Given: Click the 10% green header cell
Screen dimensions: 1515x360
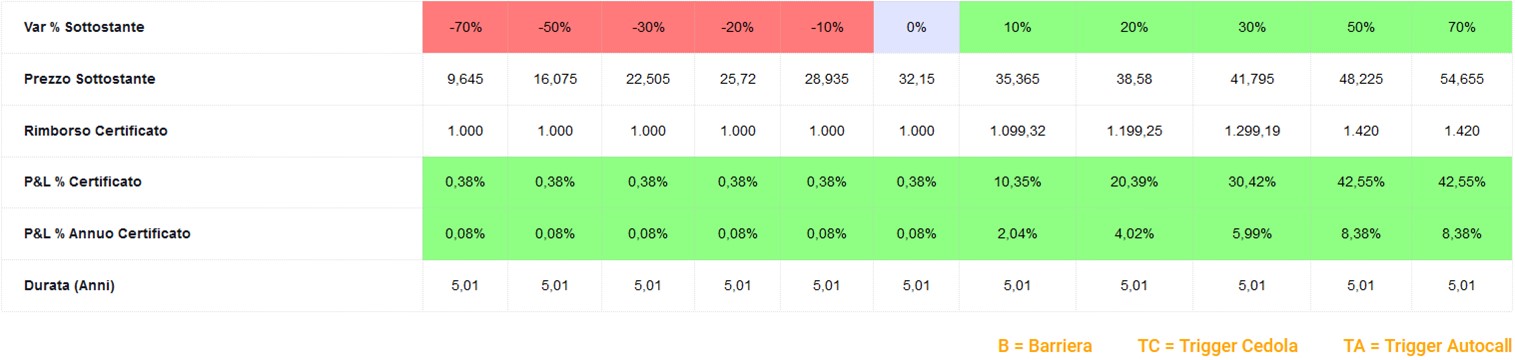Looking at the screenshot, I should pyautogui.click(x=1017, y=27).
